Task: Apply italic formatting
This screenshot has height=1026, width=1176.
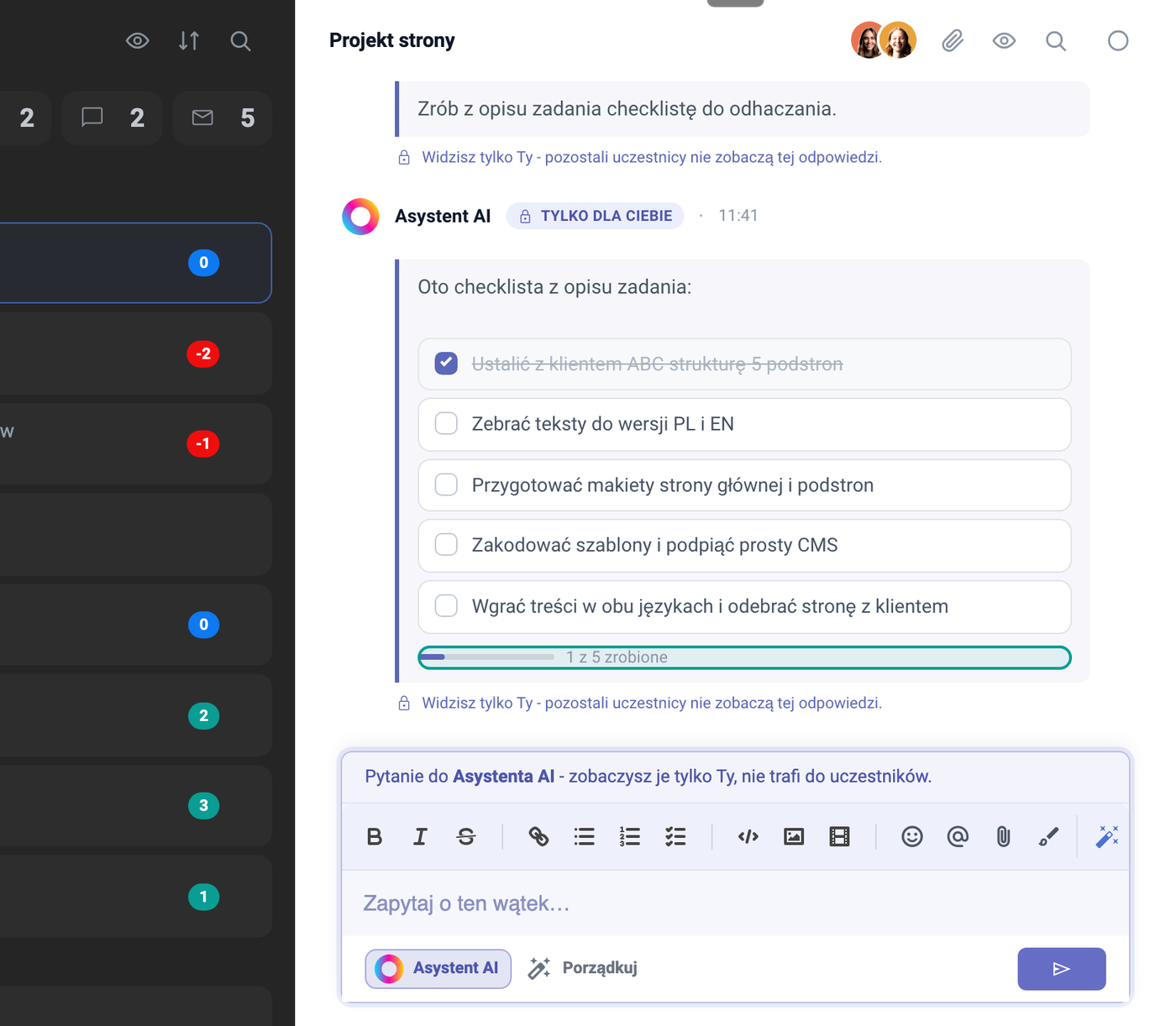Action: [x=420, y=836]
